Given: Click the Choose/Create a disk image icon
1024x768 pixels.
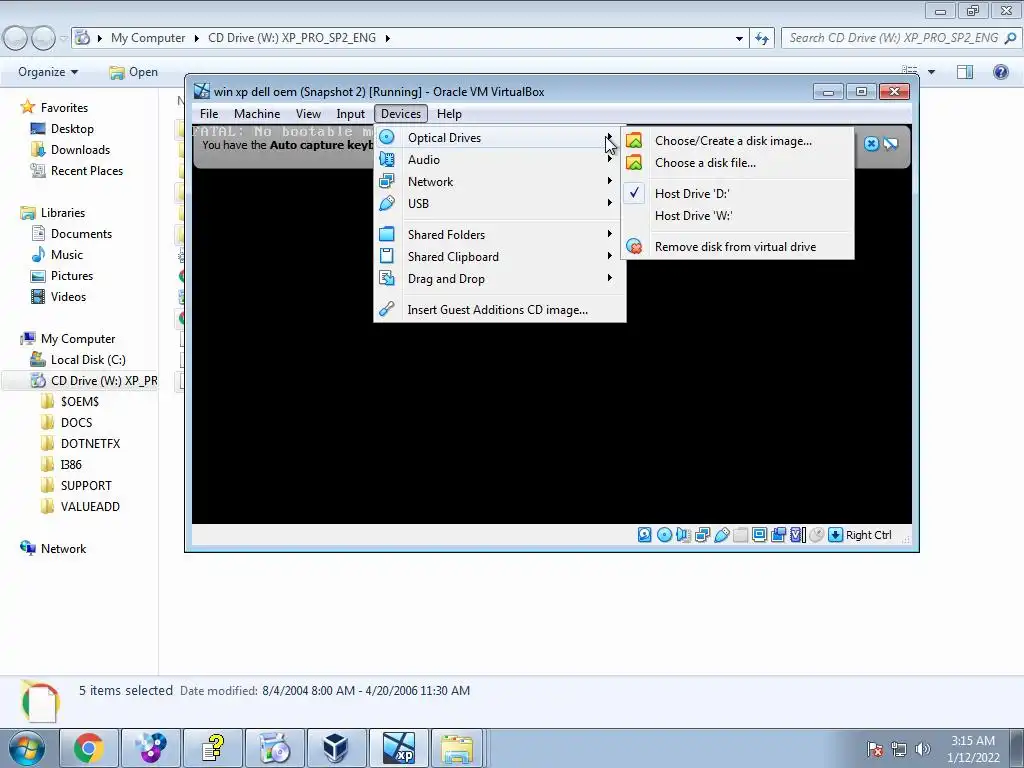Looking at the screenshot, I should tap(634, 140).
